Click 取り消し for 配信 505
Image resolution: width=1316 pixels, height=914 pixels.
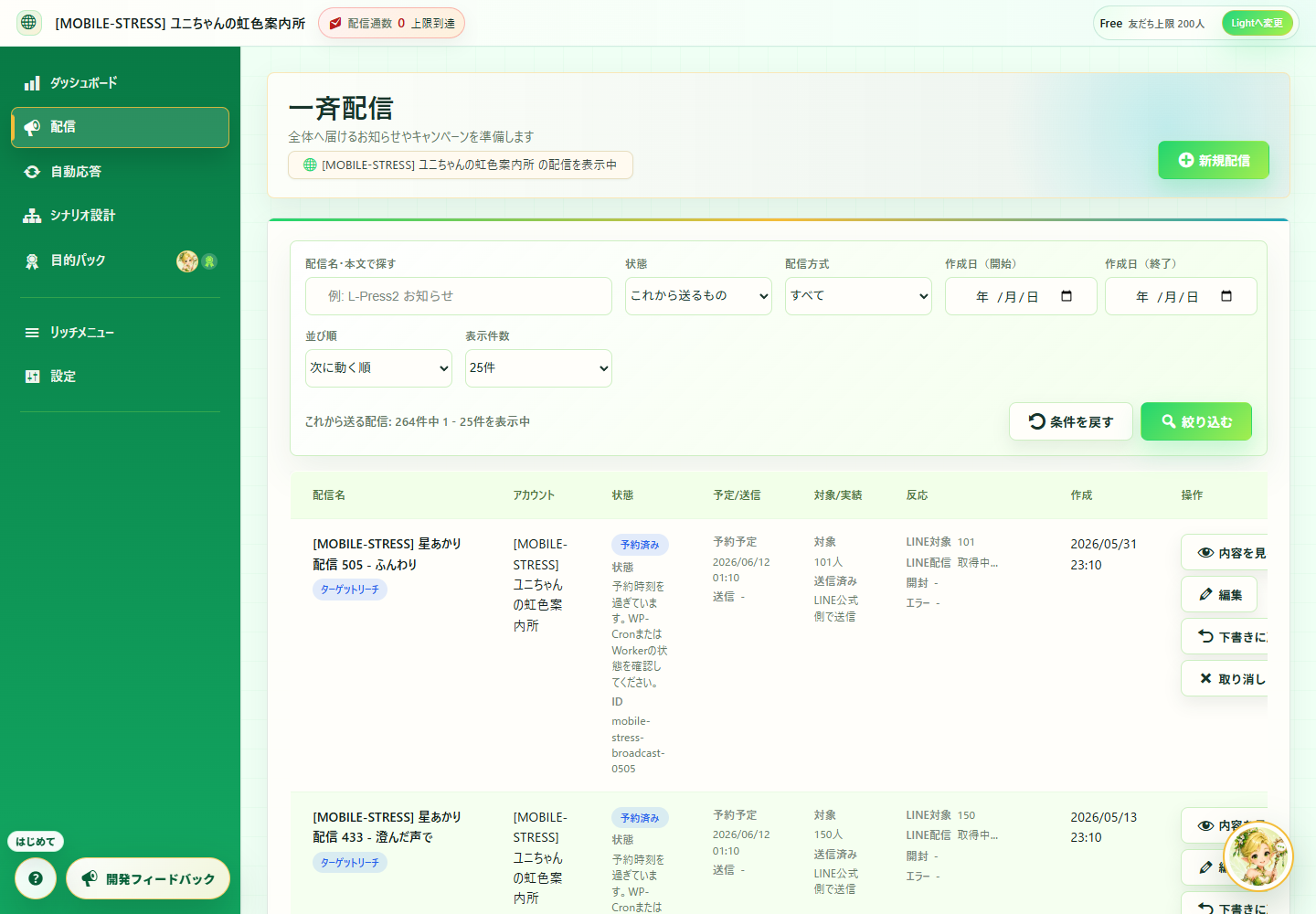(1225, 679)
